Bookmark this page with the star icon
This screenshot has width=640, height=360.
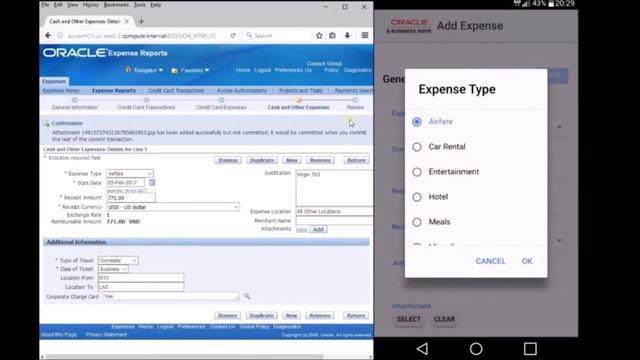point(319,36)
